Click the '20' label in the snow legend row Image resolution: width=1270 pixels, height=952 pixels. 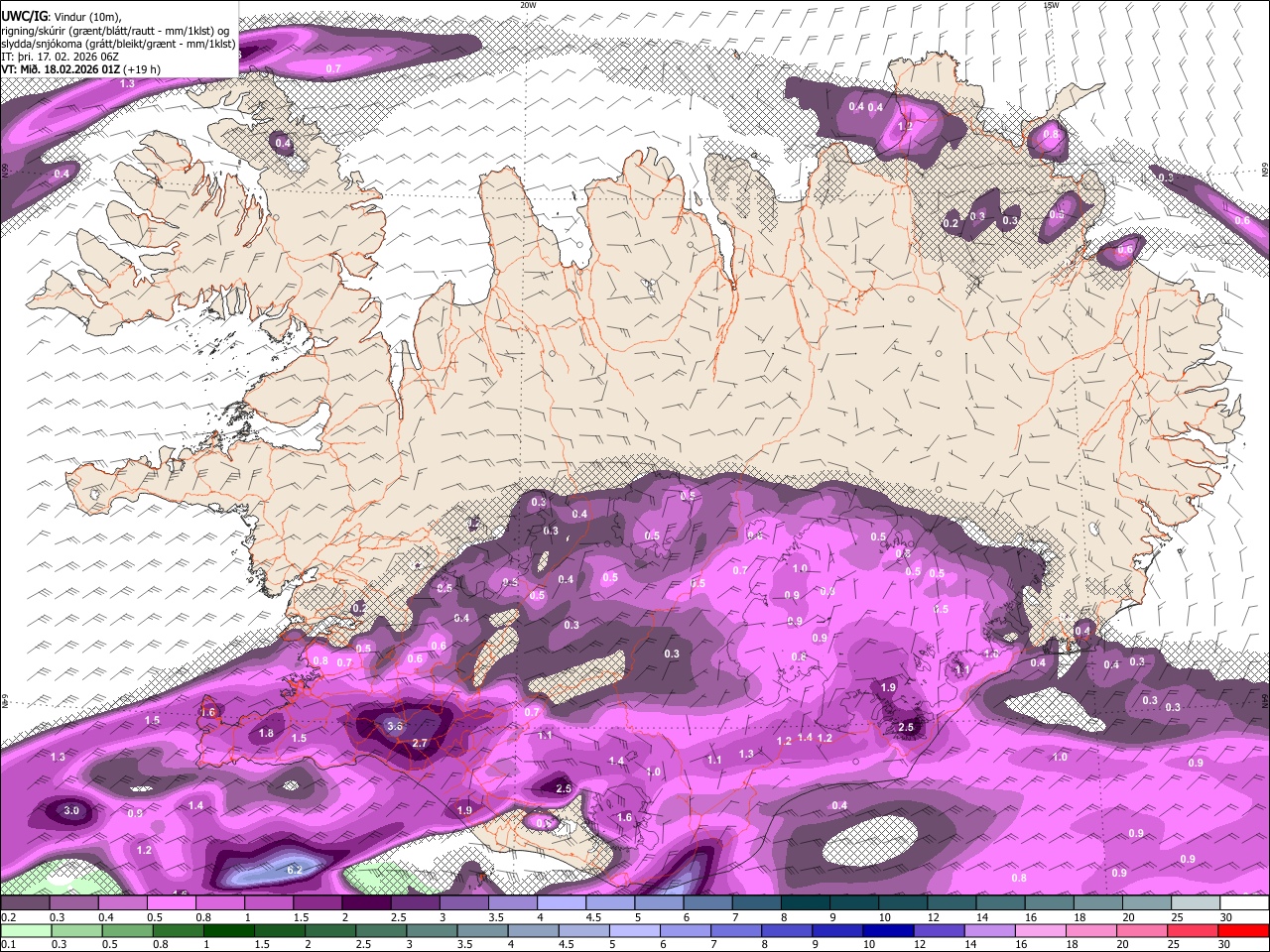(1128, 917)
